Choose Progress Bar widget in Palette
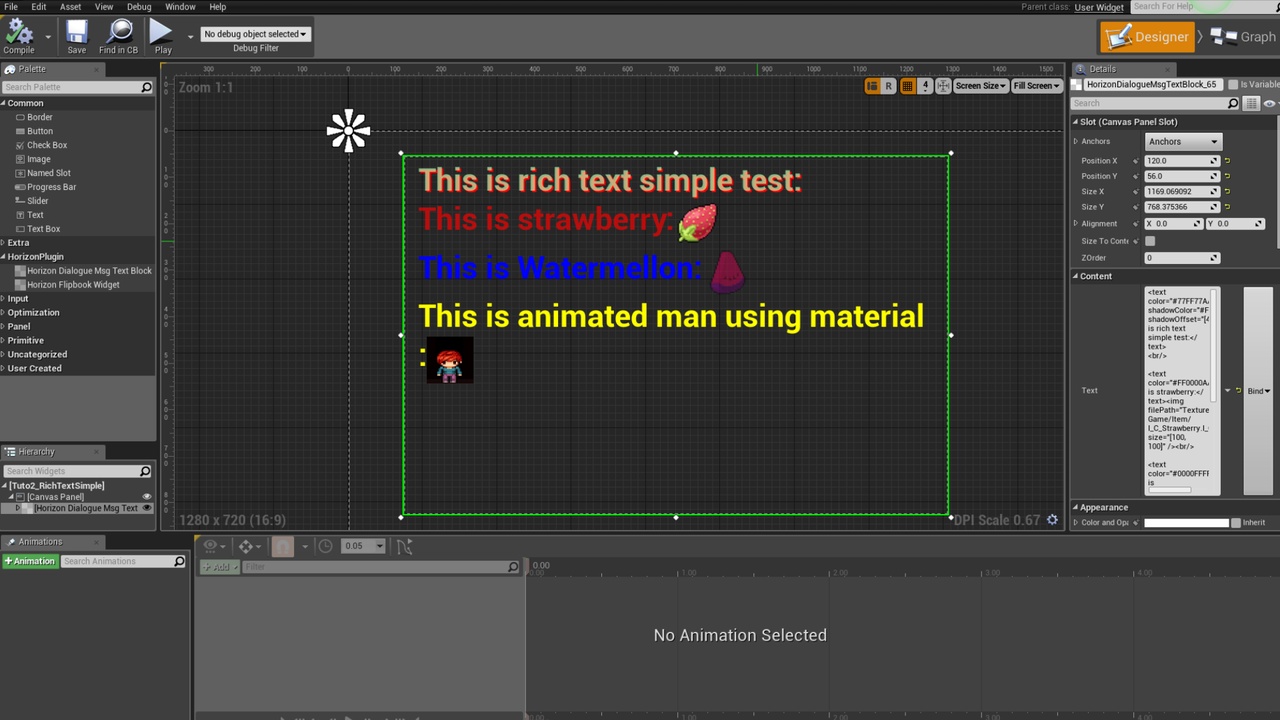 (x=51, y=187)
